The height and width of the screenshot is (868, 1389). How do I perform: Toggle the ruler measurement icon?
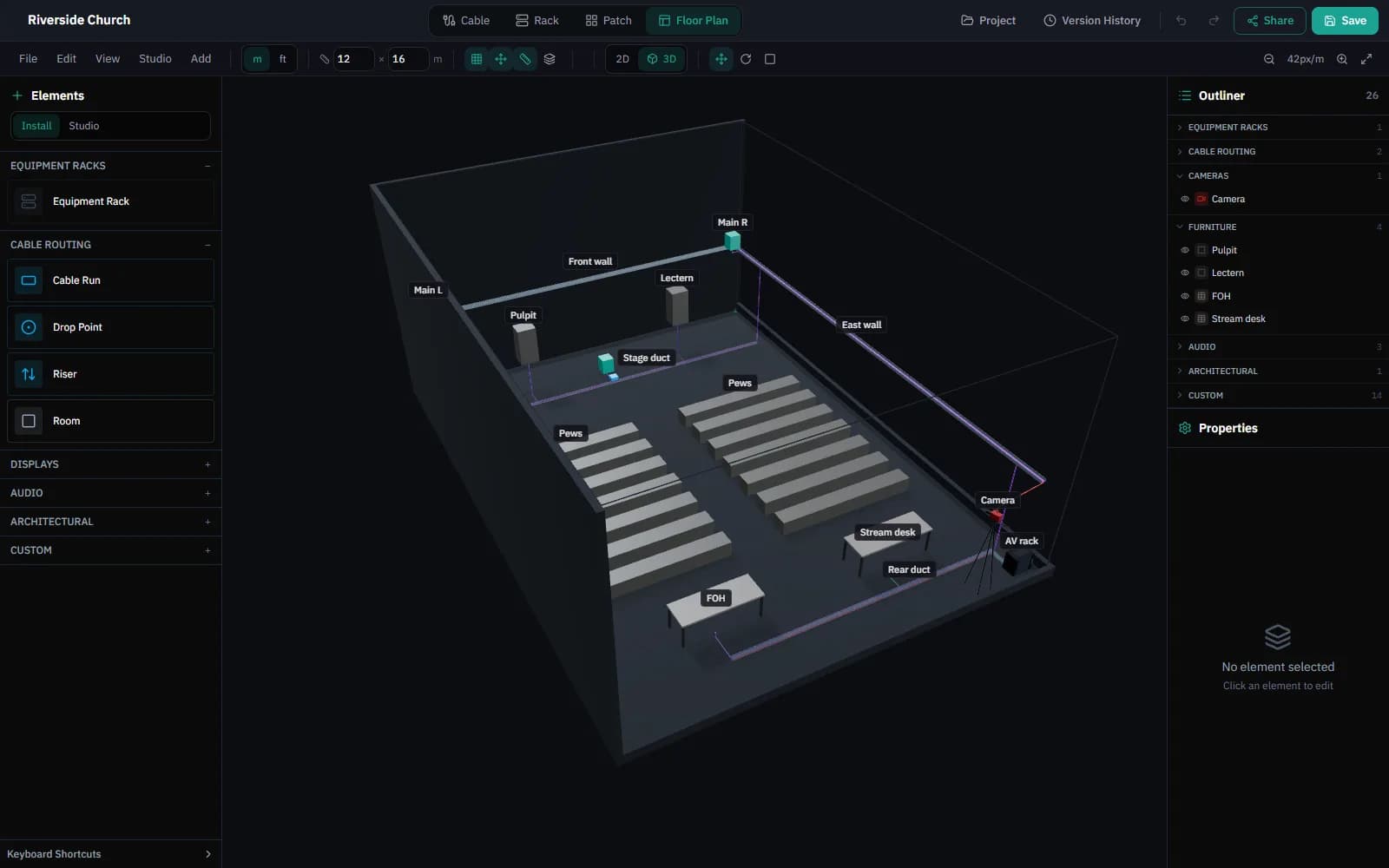tap(525, 59)
